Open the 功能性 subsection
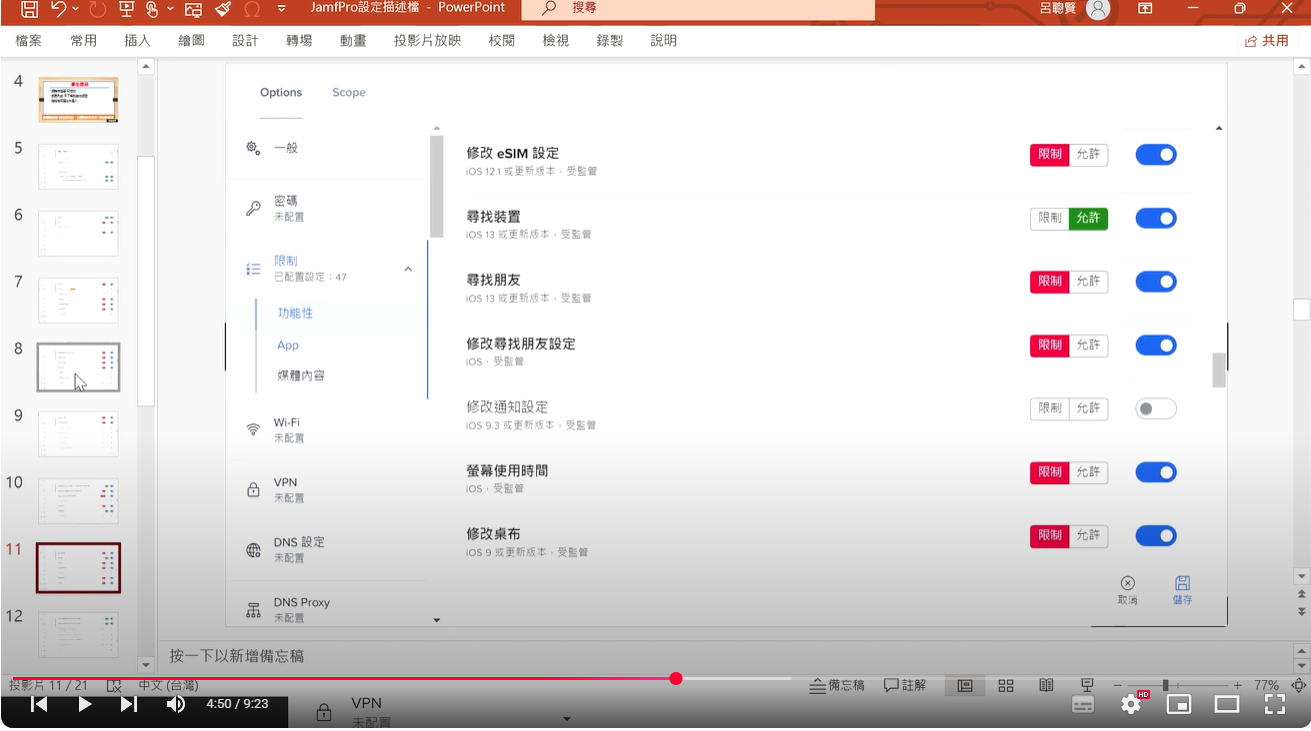Viewport: 1311px width, 731px height. coord(295,313)
